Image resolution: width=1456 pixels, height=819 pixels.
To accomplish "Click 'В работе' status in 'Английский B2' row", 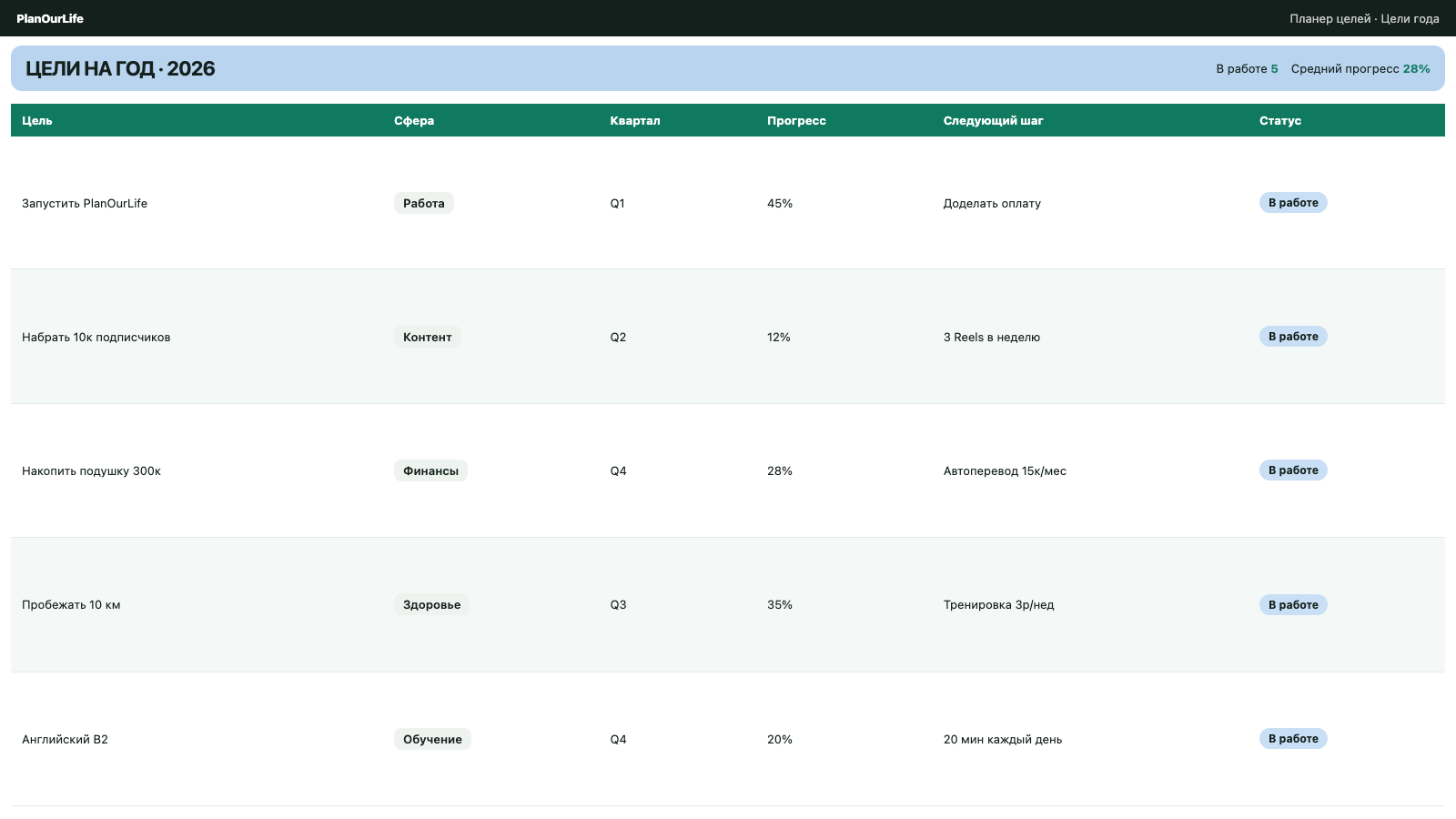I will [1293, 738].
